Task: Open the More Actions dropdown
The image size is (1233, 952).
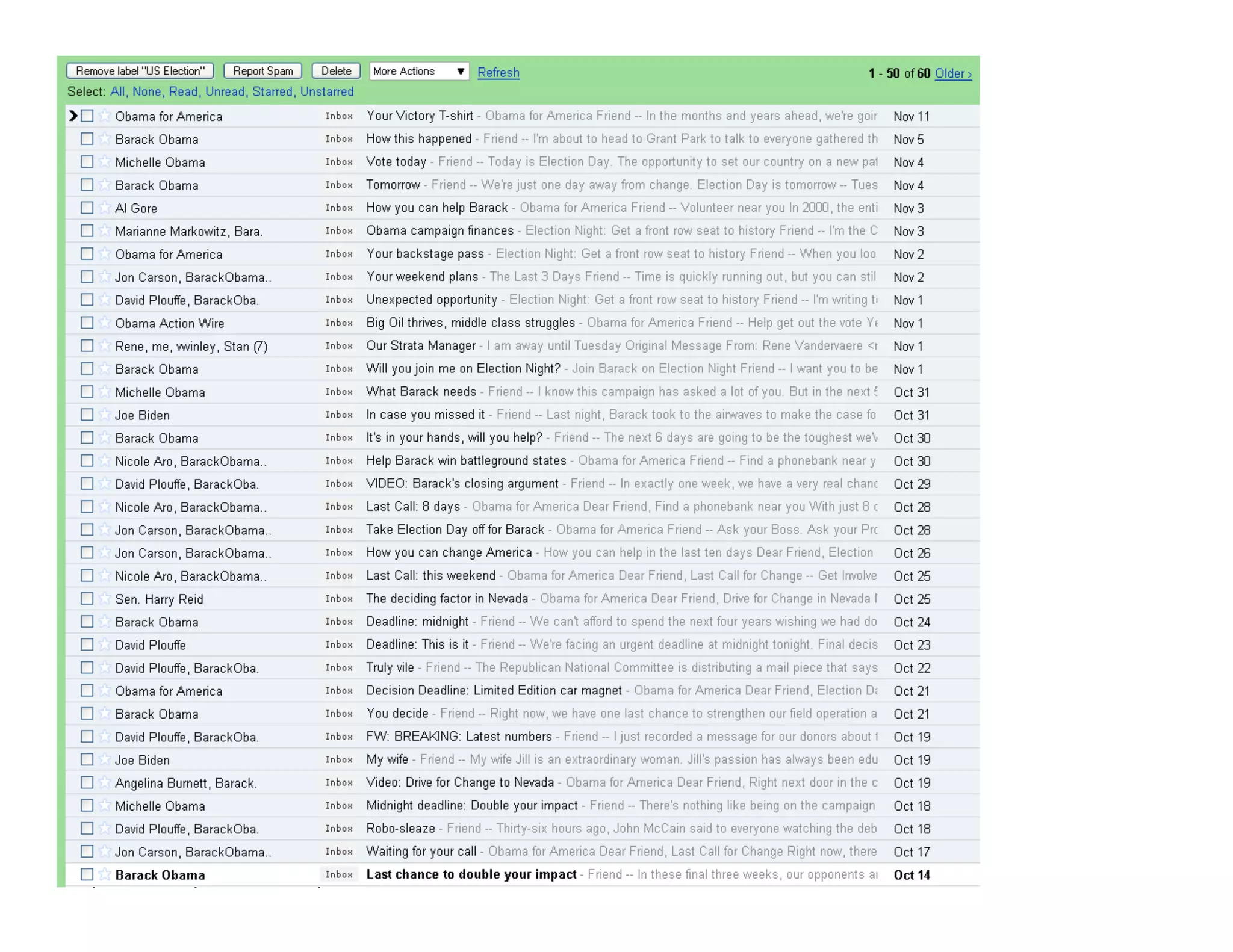Action: click(418, 72)
